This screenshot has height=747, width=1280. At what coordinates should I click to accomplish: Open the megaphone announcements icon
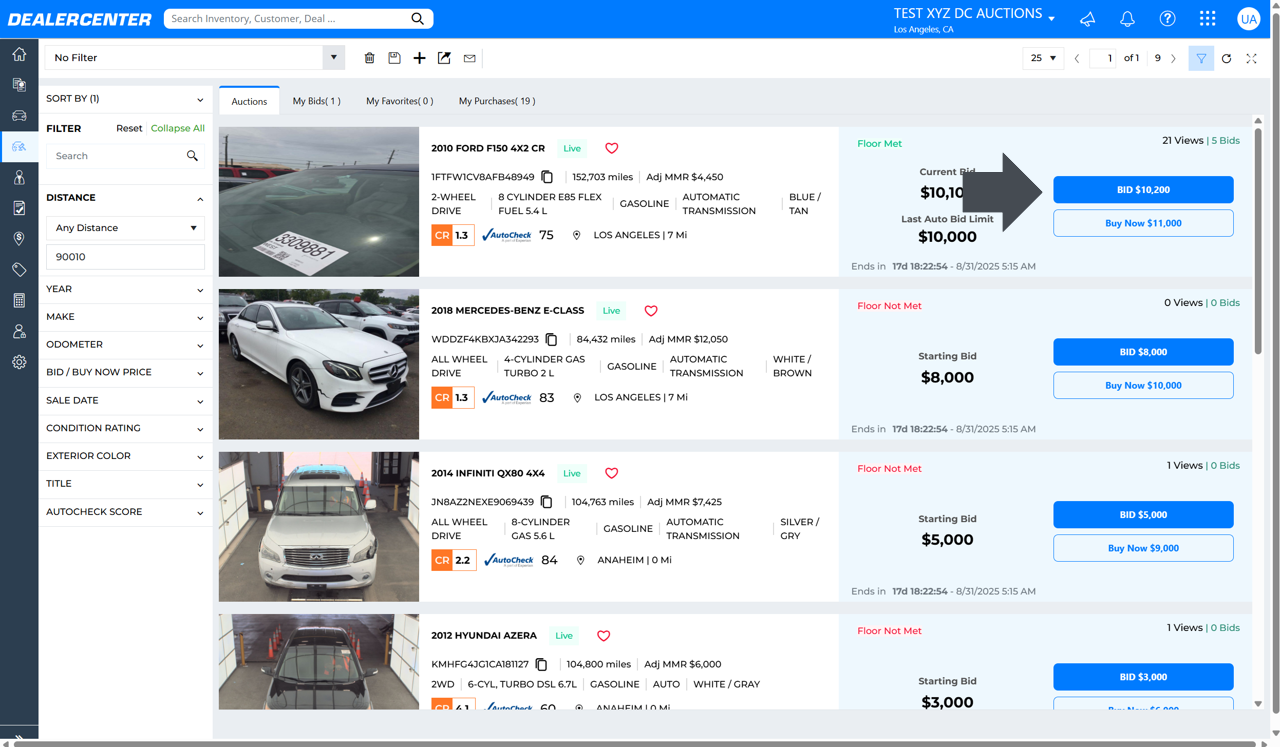pyautogui.click(x=1087, y=19)
